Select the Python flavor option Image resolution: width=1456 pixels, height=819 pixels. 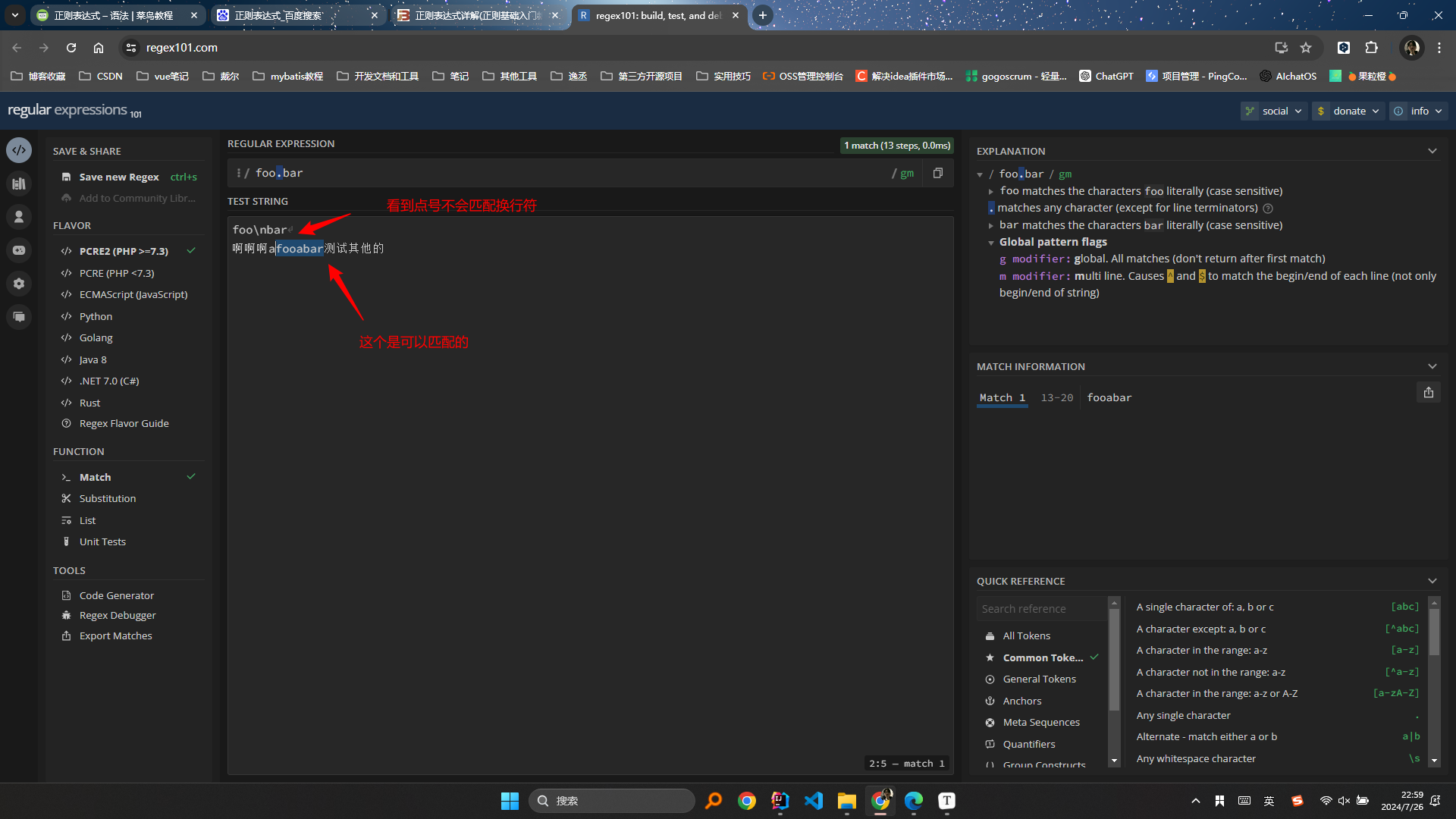tap(96, 316)
